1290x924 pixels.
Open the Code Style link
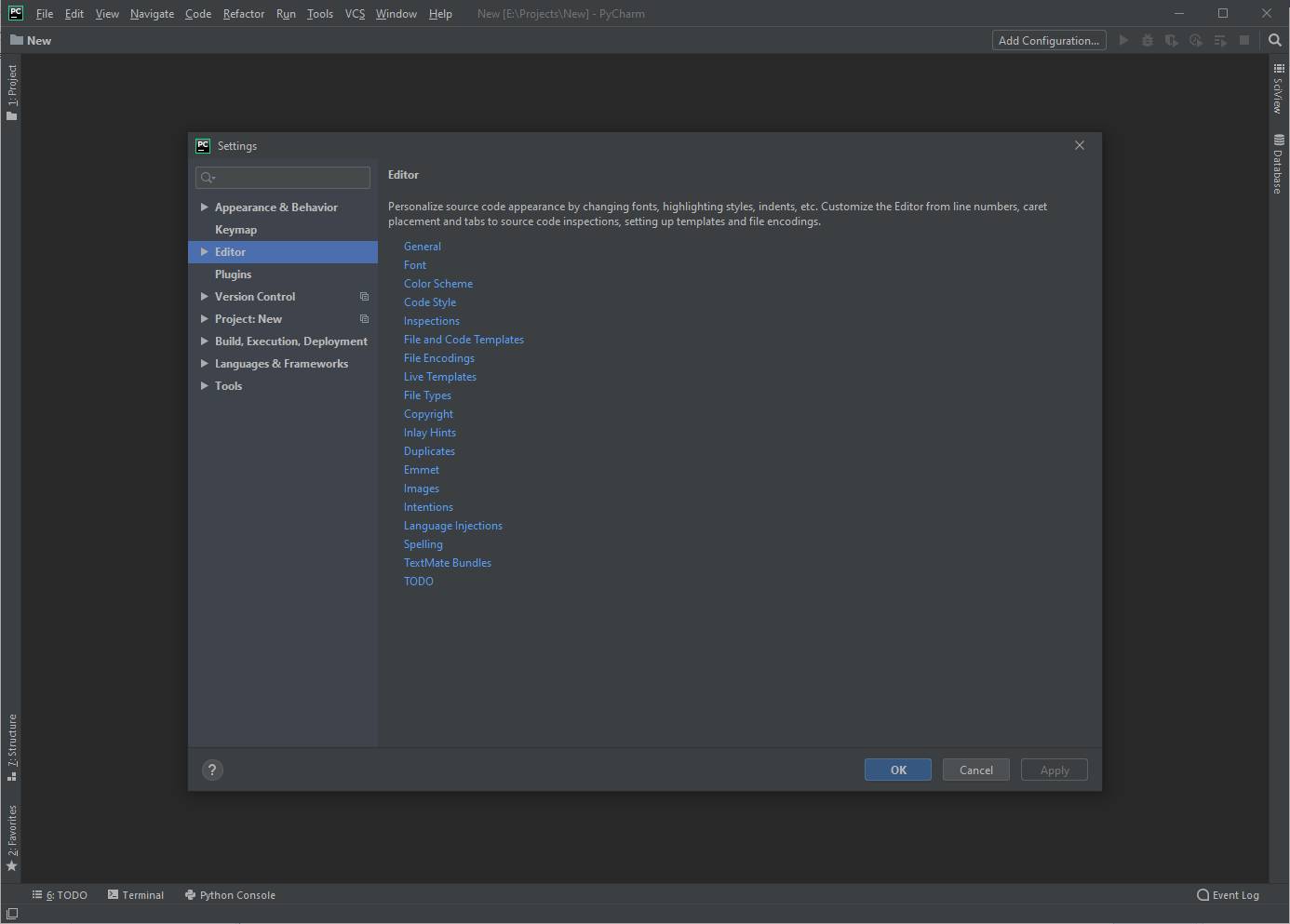tap(430, 302)
